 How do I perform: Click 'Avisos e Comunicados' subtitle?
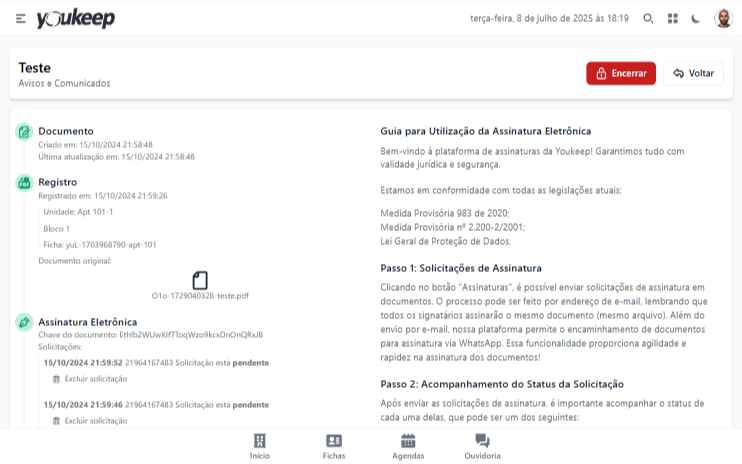64,83
